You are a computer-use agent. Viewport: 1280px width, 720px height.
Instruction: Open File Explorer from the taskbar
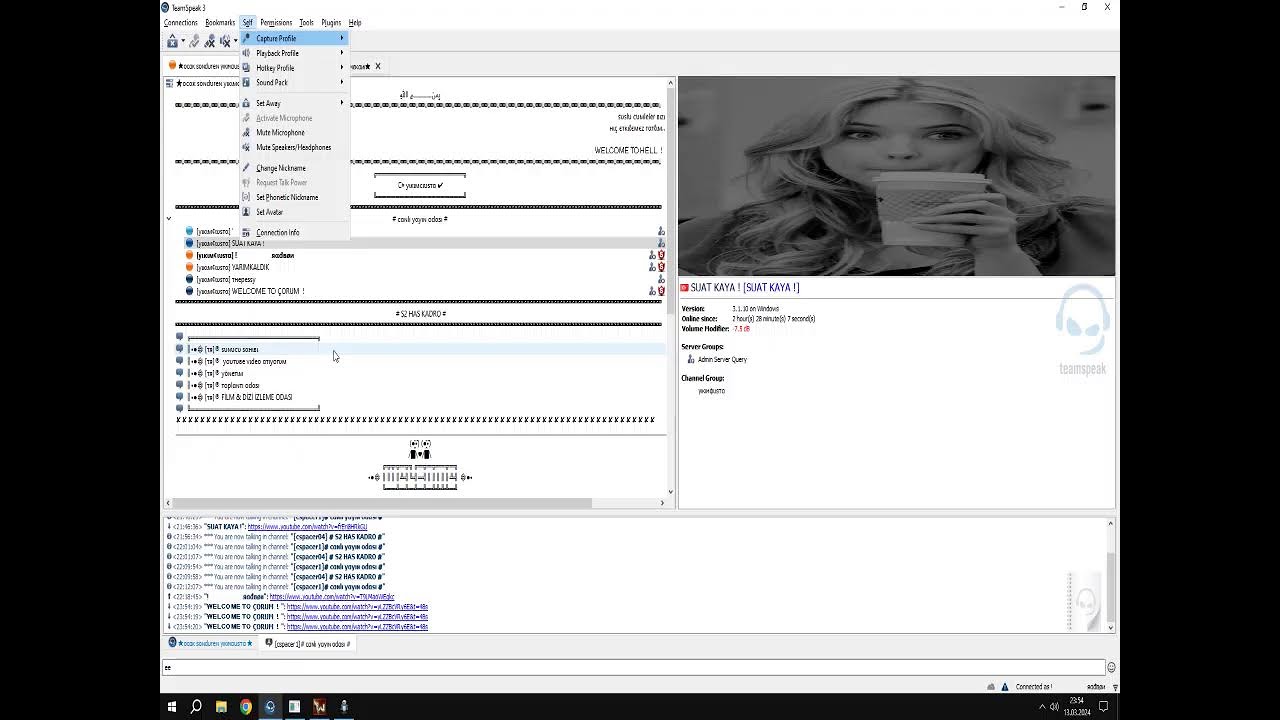click(x=221, y=707)
